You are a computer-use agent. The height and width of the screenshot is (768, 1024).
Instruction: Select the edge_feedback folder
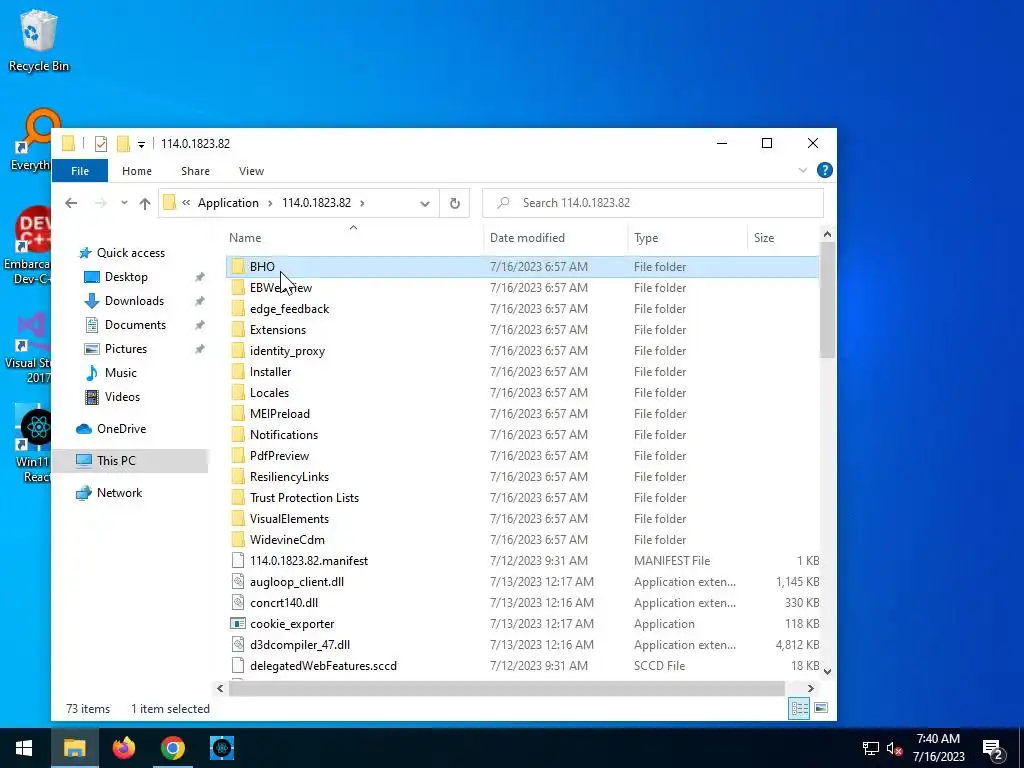(289, 309)
